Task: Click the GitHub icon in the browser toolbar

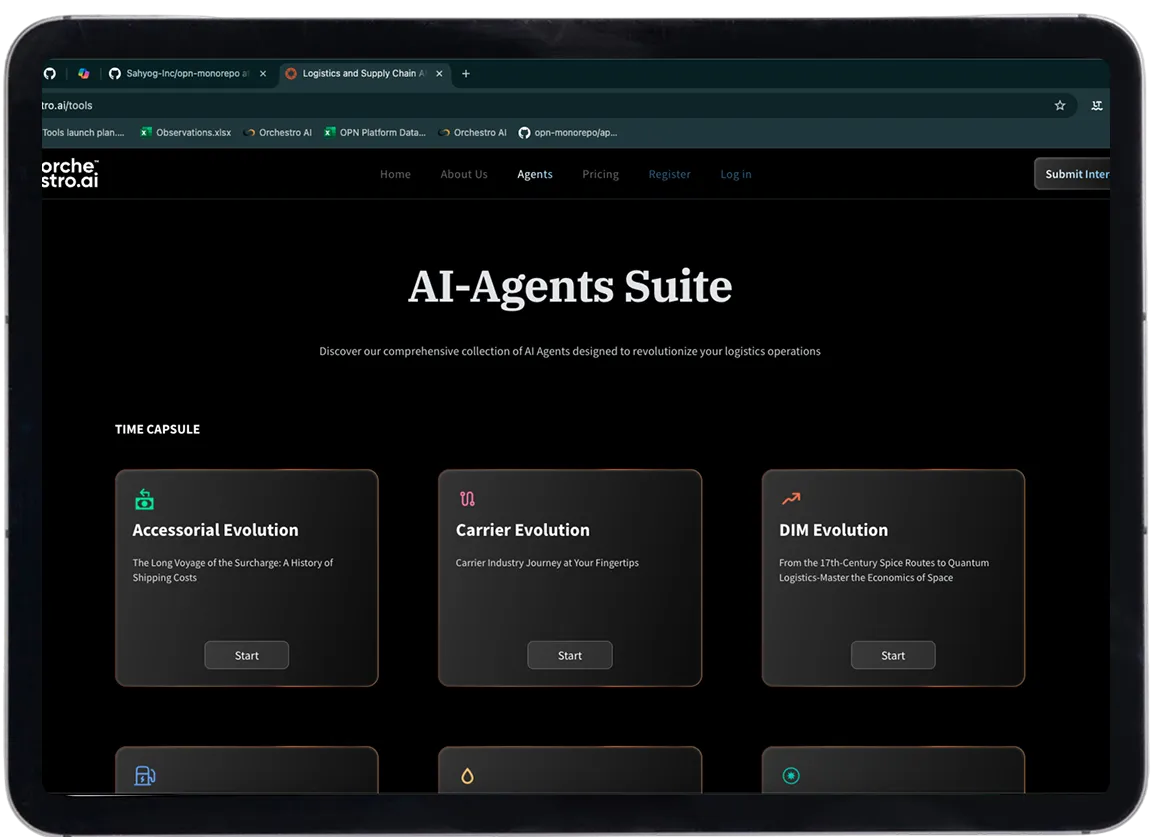Action: click(49, 73)
